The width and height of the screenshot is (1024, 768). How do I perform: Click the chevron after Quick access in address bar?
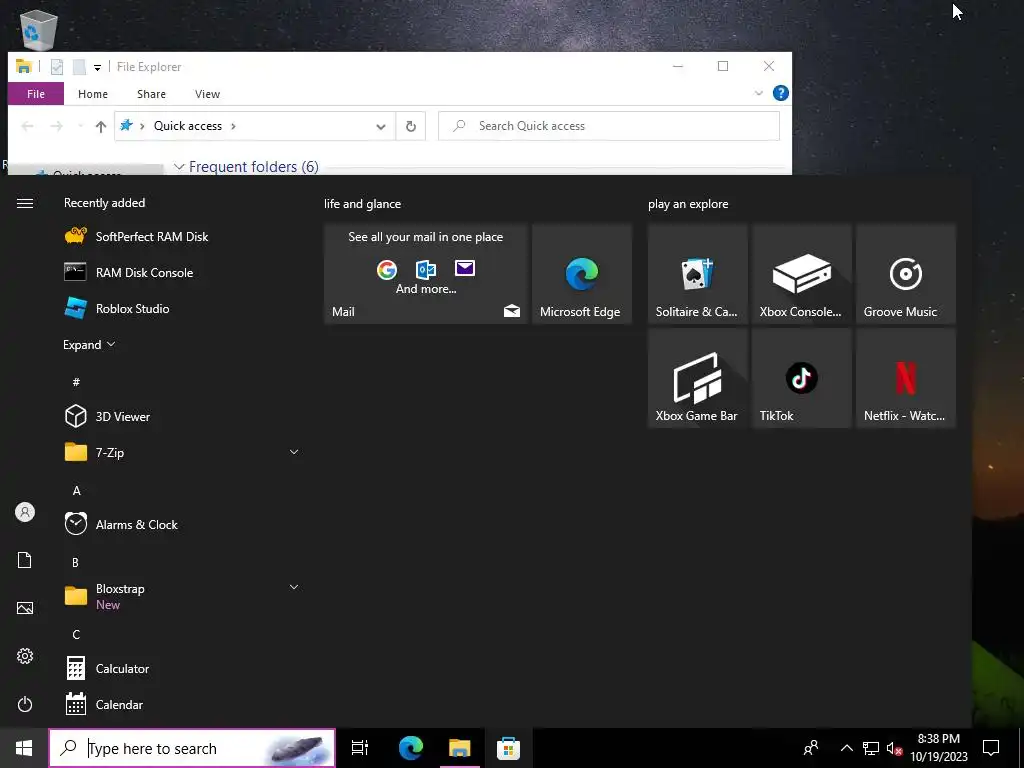click(233, 126)
